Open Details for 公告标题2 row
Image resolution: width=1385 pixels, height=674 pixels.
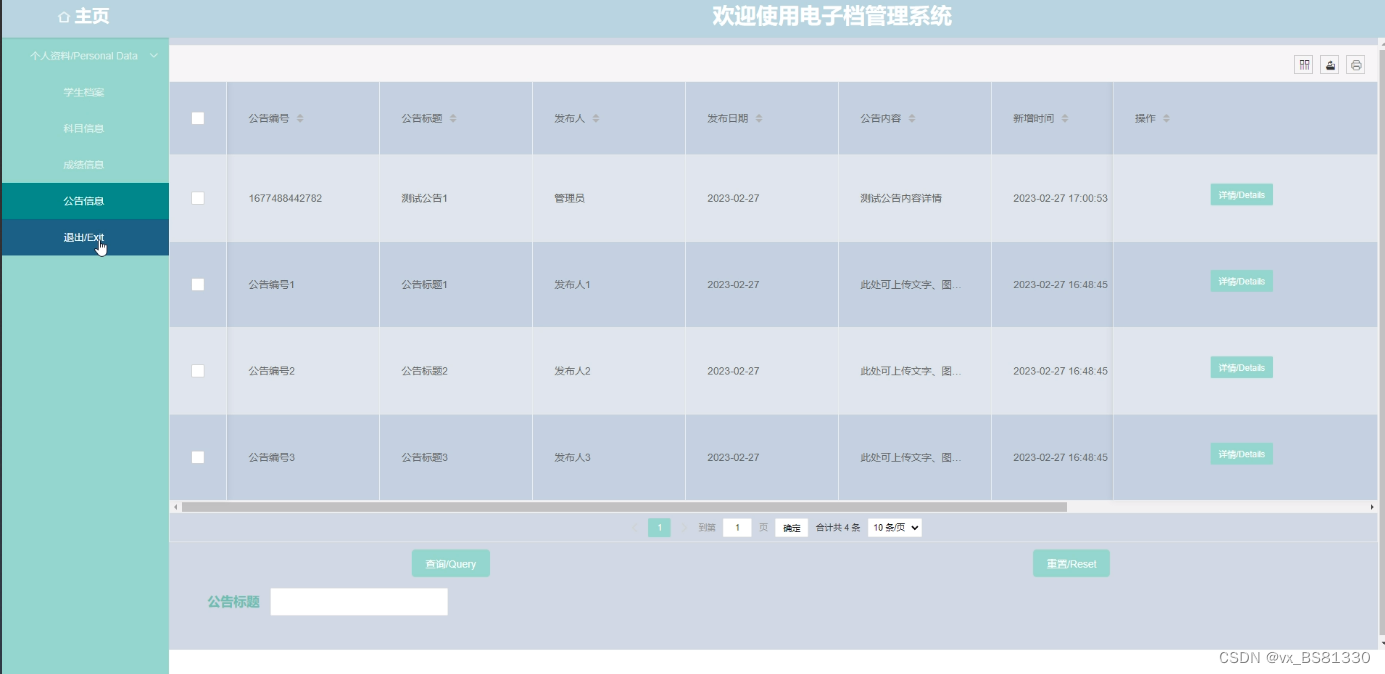(x=1241, y=367)
